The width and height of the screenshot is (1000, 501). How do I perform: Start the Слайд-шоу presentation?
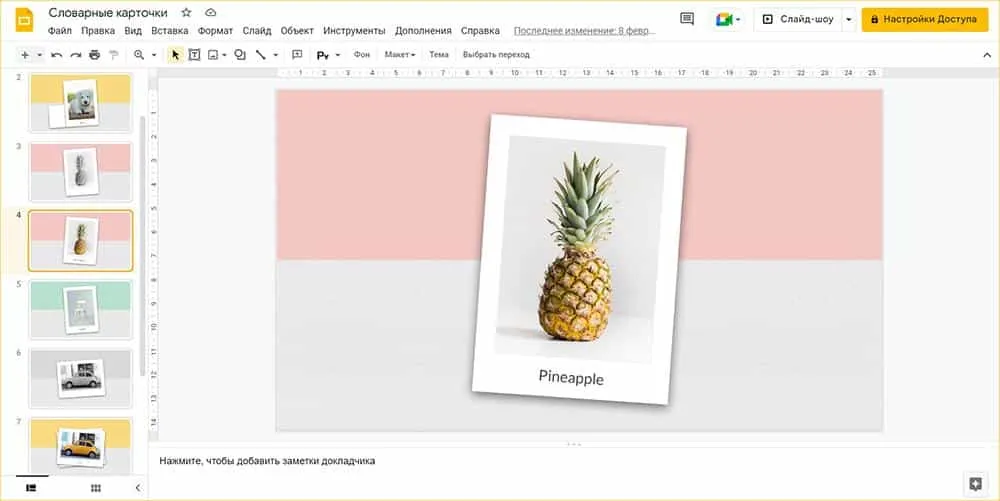point(798,20)
